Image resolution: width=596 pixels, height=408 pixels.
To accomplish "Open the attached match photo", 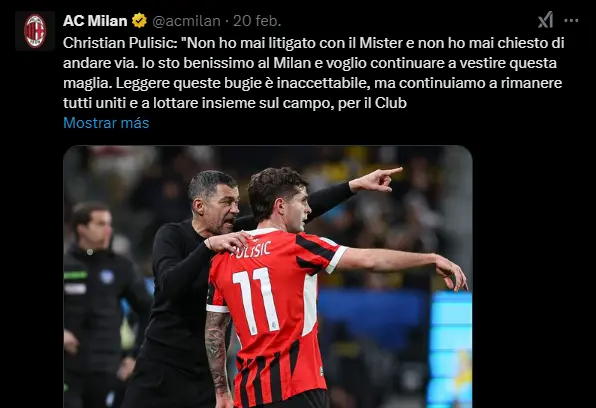I will (268, 277).
